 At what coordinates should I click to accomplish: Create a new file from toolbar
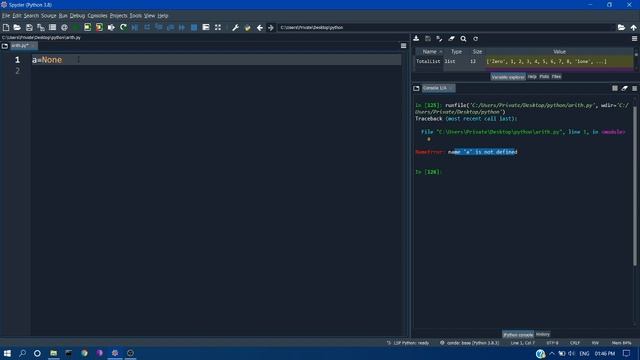(6, 27)
